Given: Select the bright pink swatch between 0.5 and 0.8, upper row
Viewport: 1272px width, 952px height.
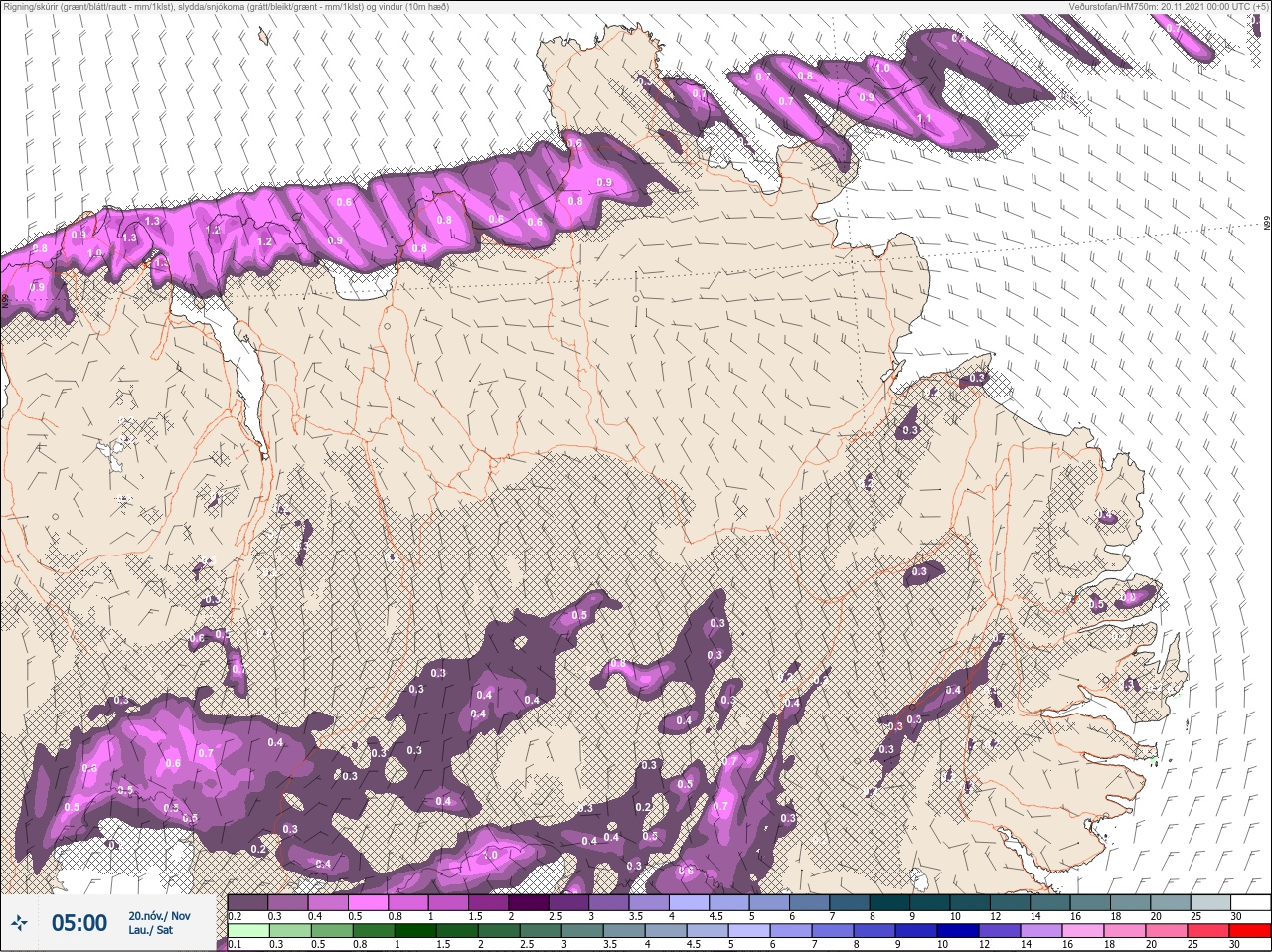Looking at the screenshot, I should 369,902.
